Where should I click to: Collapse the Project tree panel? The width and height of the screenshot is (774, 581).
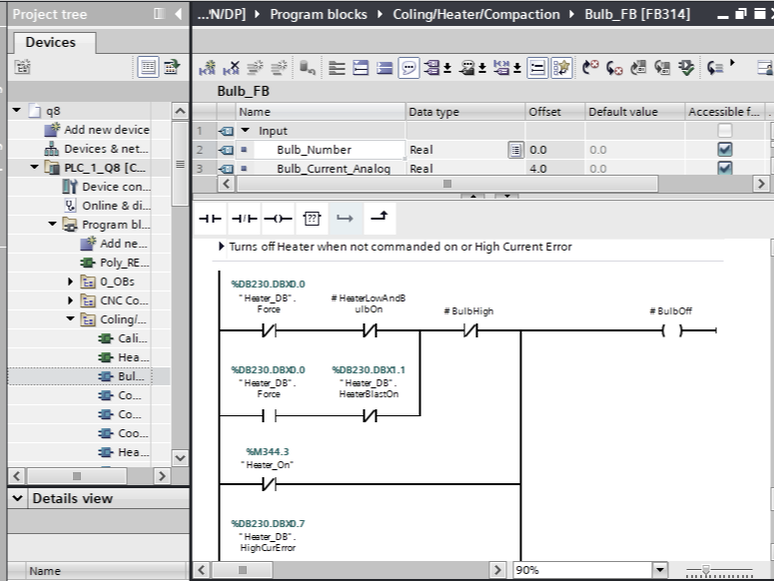point(178,14)
